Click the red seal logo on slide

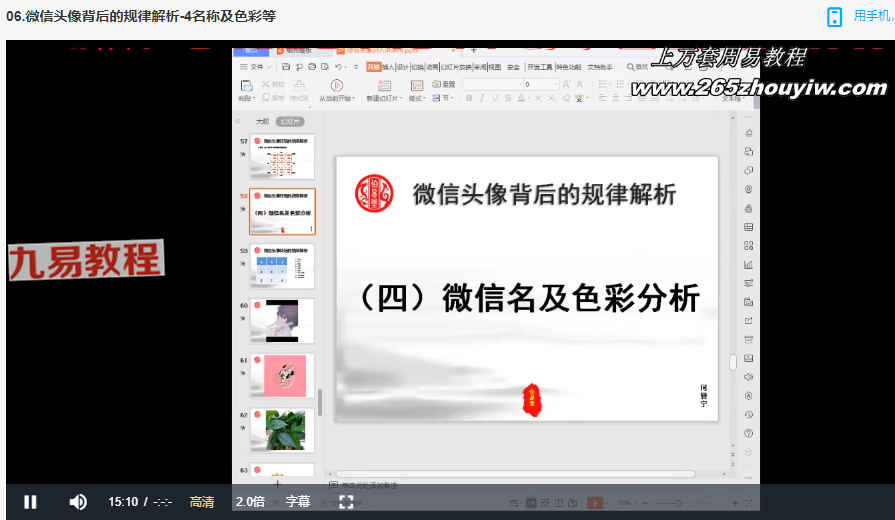(x=374, y=193)
